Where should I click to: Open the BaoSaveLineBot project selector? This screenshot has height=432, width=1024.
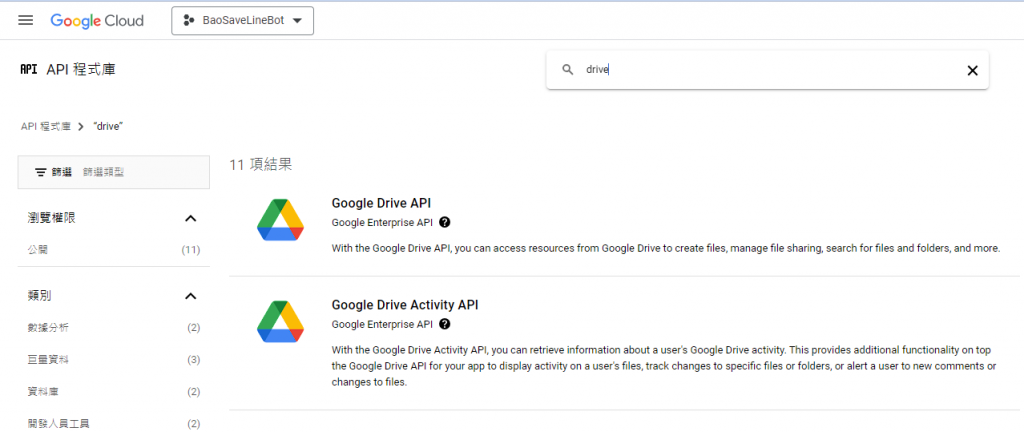point(242,21)
